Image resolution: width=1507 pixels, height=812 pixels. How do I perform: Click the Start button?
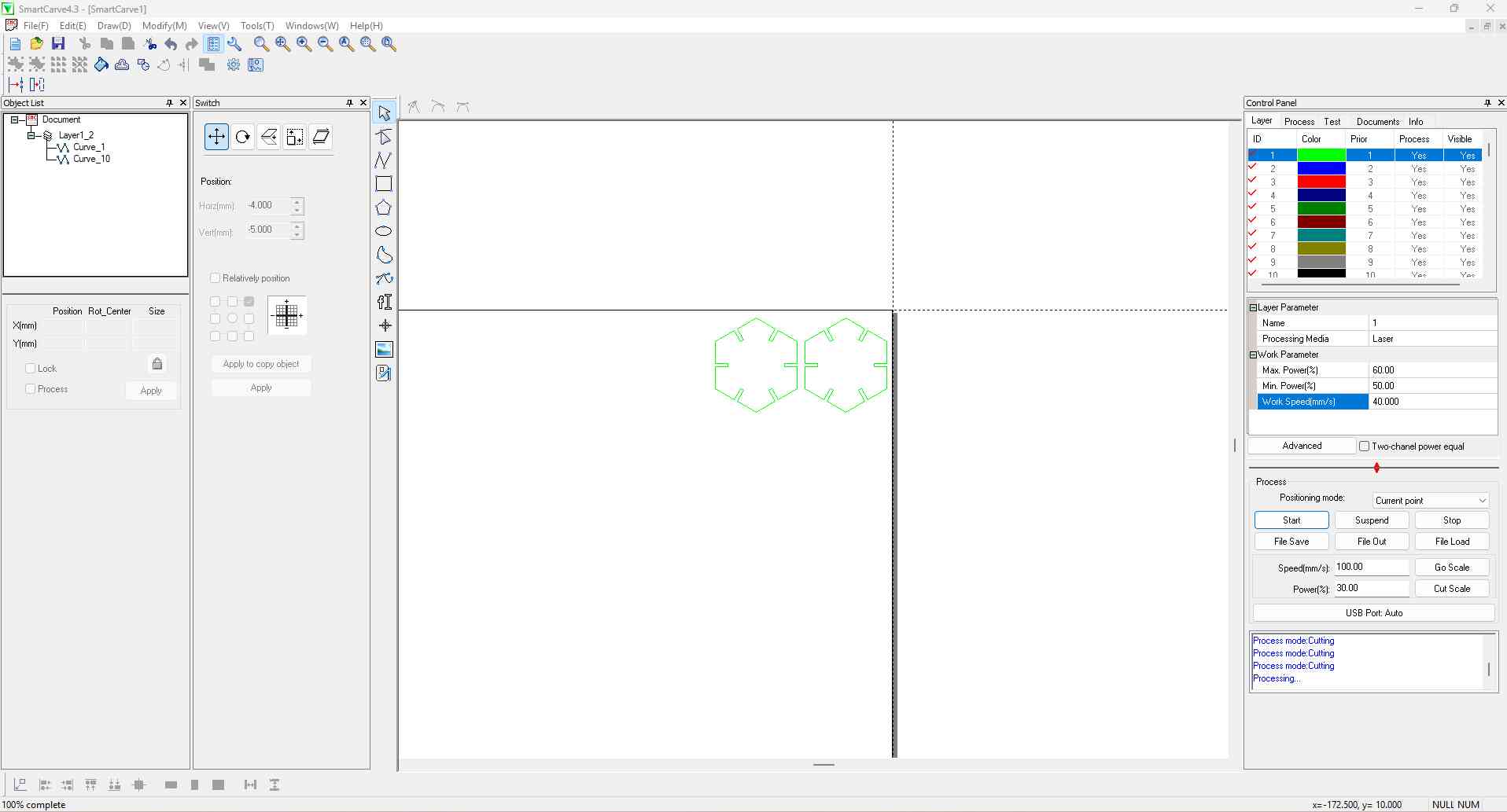[1291, 520]
